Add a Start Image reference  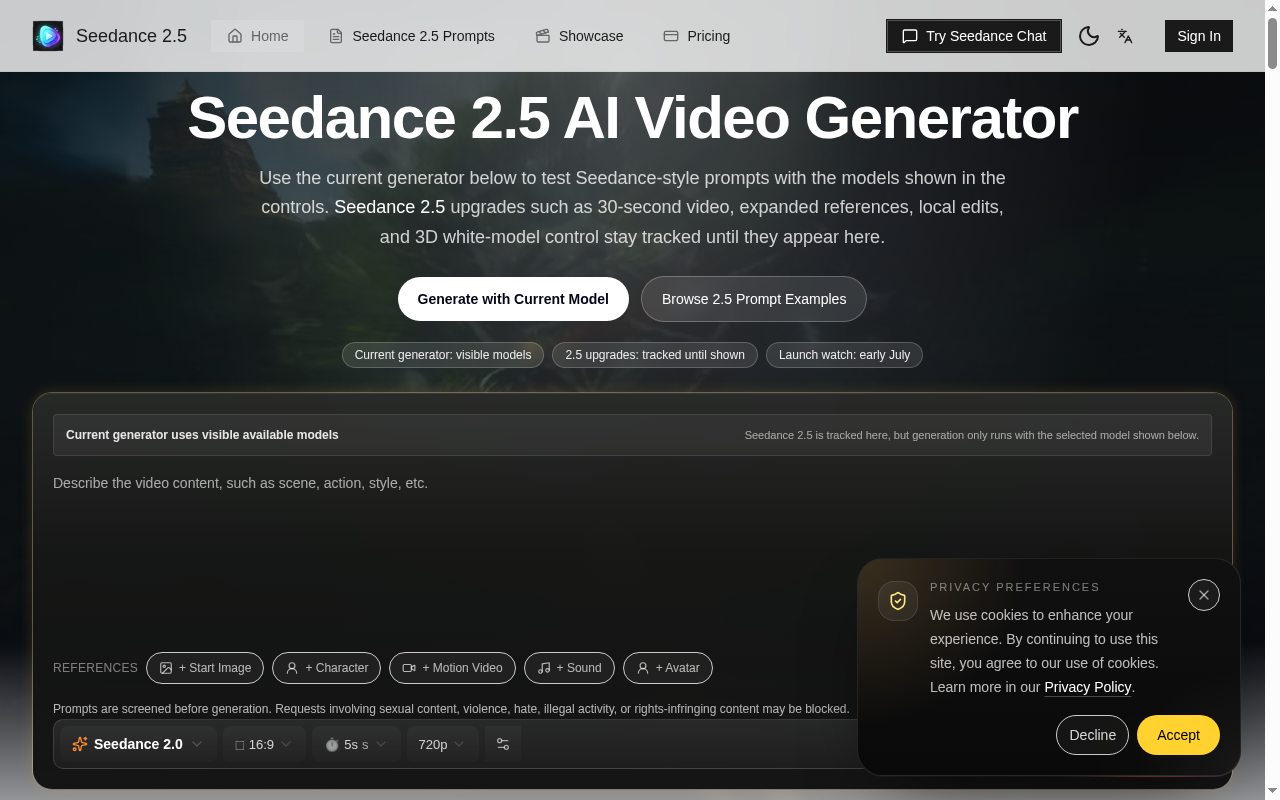[205, 668]
